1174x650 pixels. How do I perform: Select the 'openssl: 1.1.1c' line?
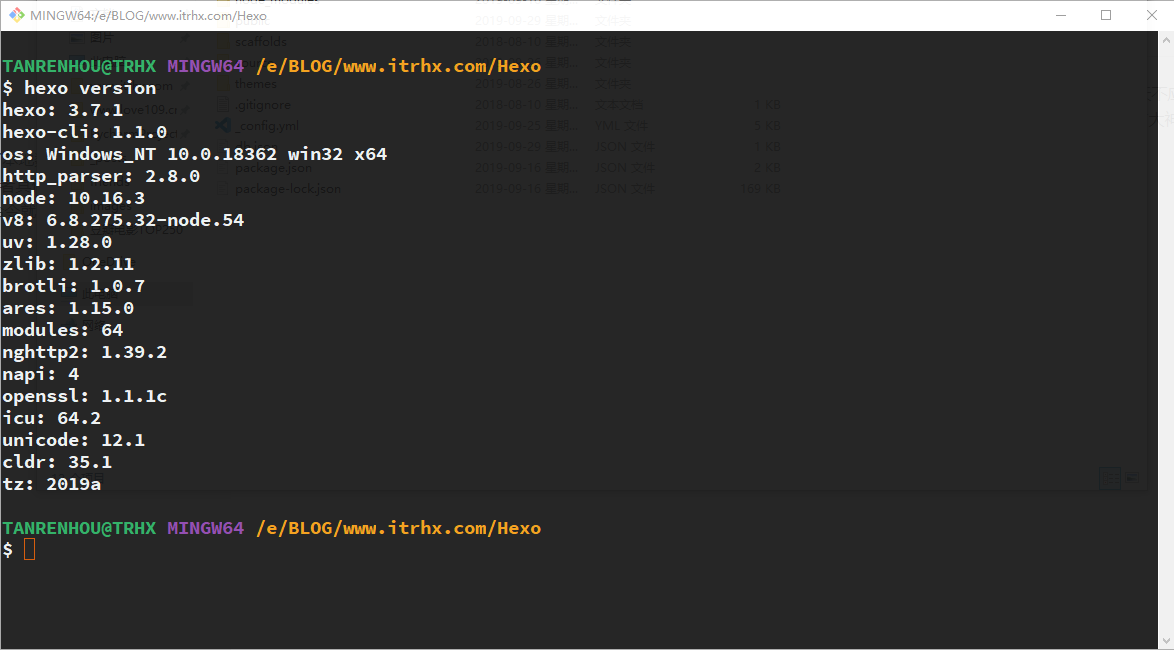85,396
